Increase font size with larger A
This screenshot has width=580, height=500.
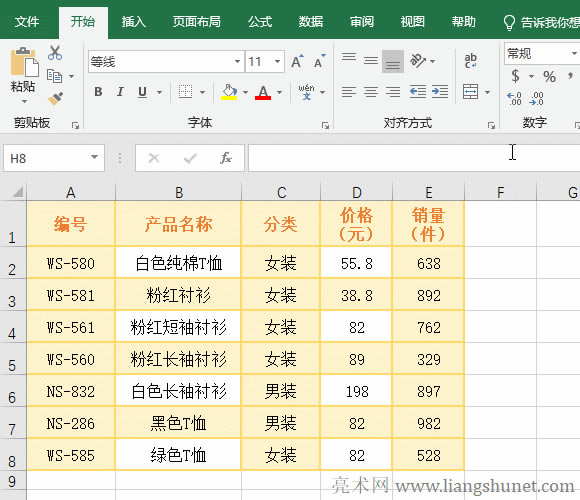click(x=297, y=61)
